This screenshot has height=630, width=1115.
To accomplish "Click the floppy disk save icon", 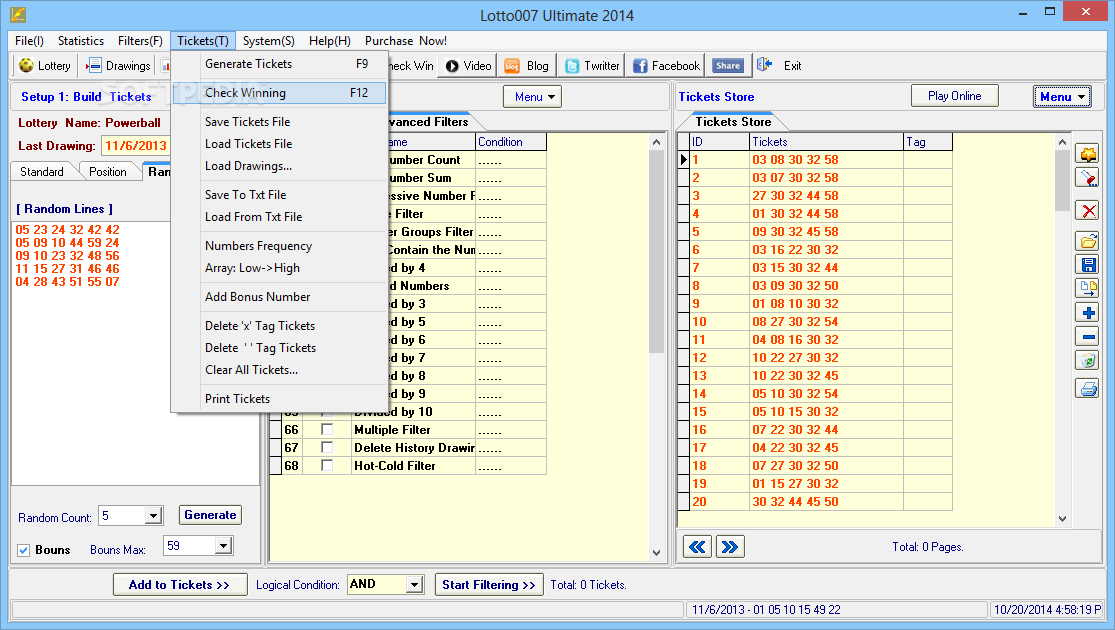I will point(1087,265).
